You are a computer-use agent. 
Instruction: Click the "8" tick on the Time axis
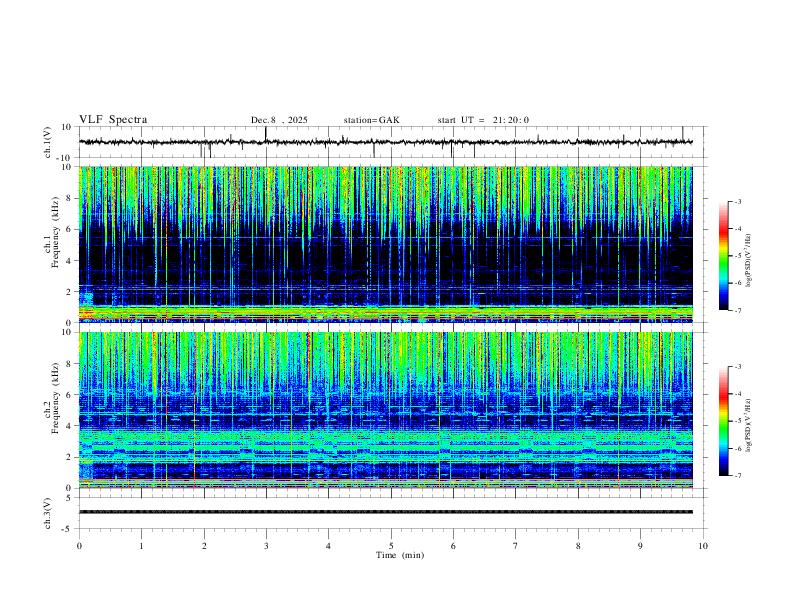(x=578, y=546)
